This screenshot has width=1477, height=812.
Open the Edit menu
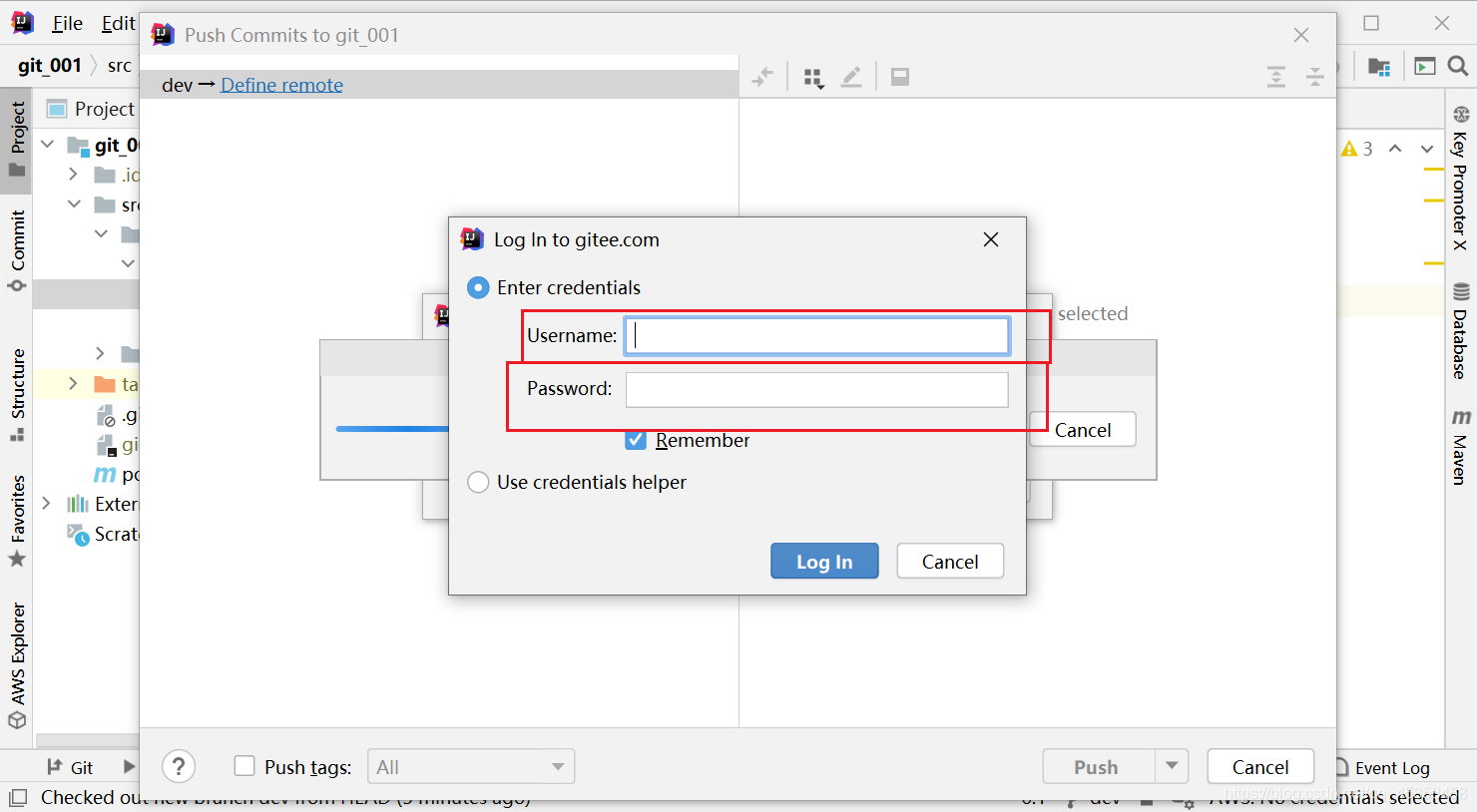click(x=118, y=23)
